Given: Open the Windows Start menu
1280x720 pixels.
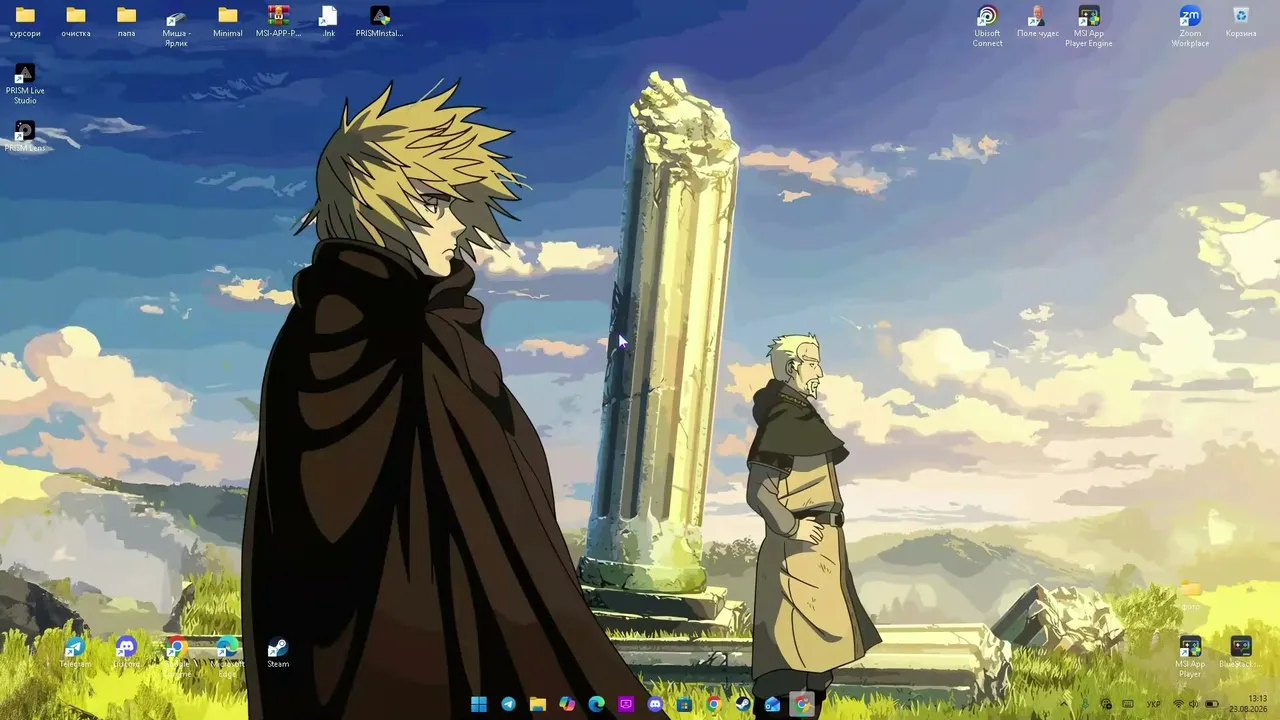Looking at the screenshot, I should click(x=479, y=704).
